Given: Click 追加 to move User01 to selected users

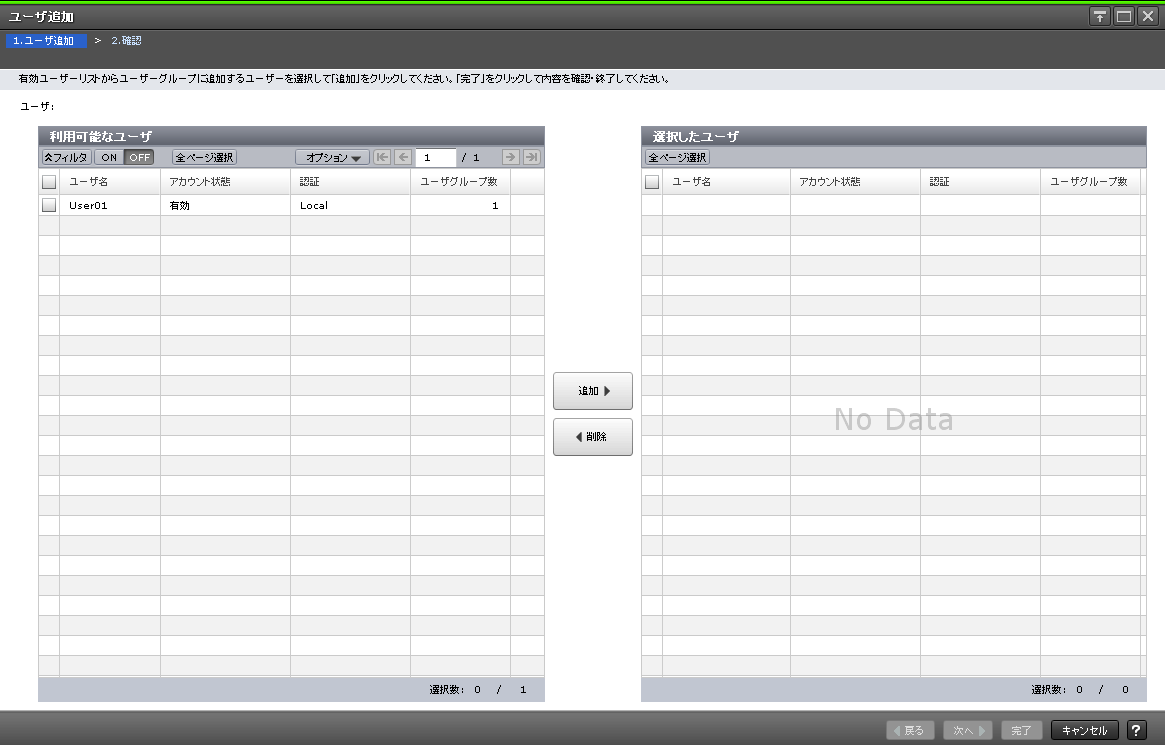Looking at the screenshot, I should [592, 391].
